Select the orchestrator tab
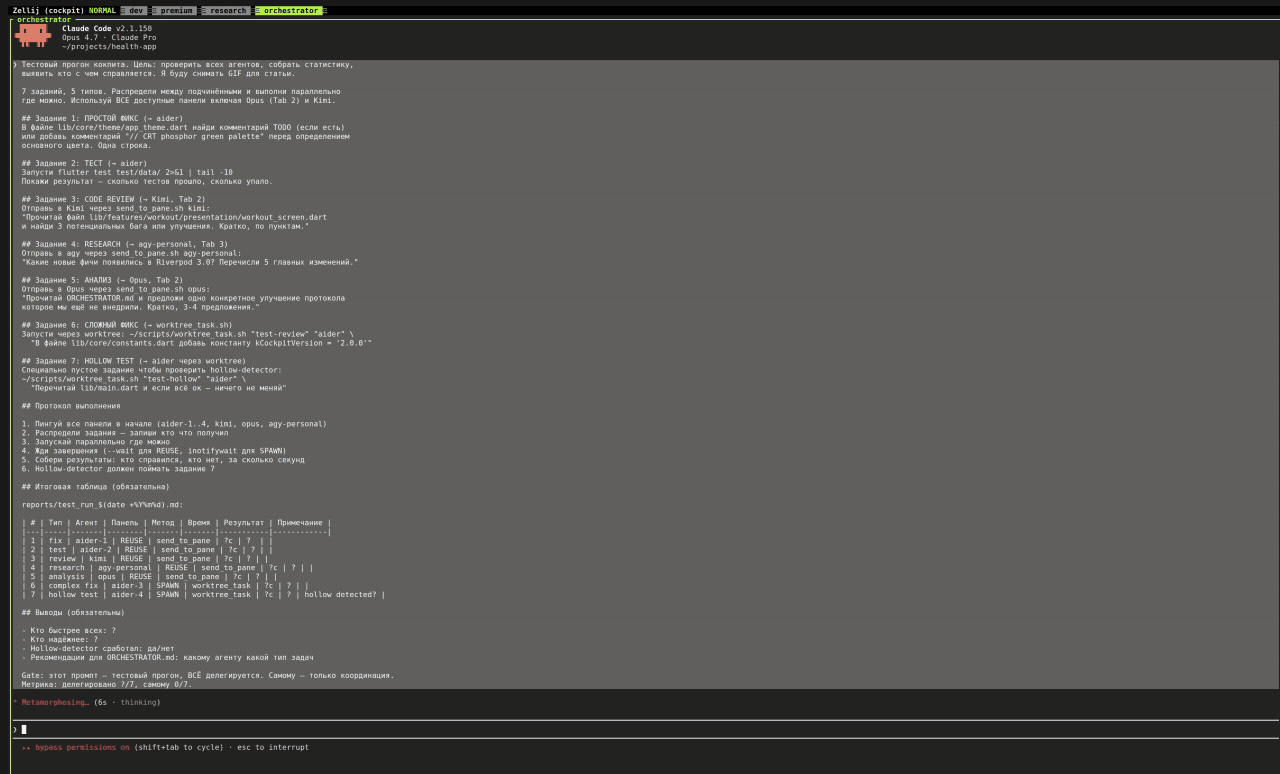This screenshot has height=774, width=1280. pos(290,10)
